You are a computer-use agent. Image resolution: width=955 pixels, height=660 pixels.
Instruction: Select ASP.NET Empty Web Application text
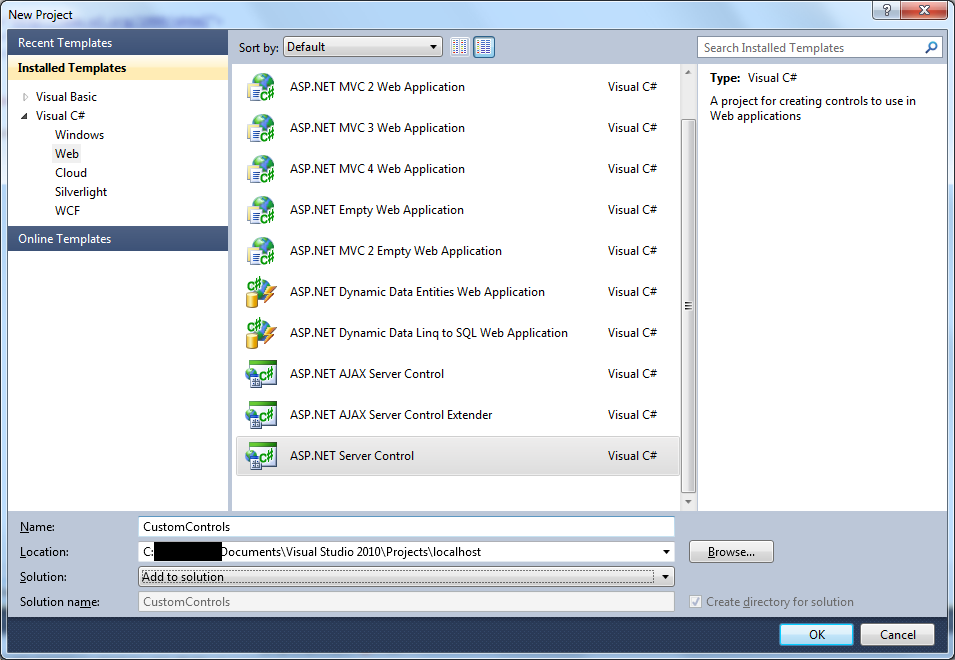pos(376,210)
